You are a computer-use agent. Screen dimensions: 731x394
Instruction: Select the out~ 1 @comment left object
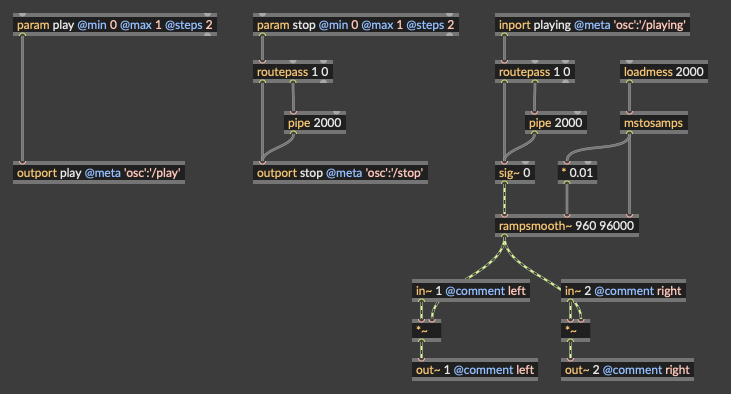click(475, 370)
